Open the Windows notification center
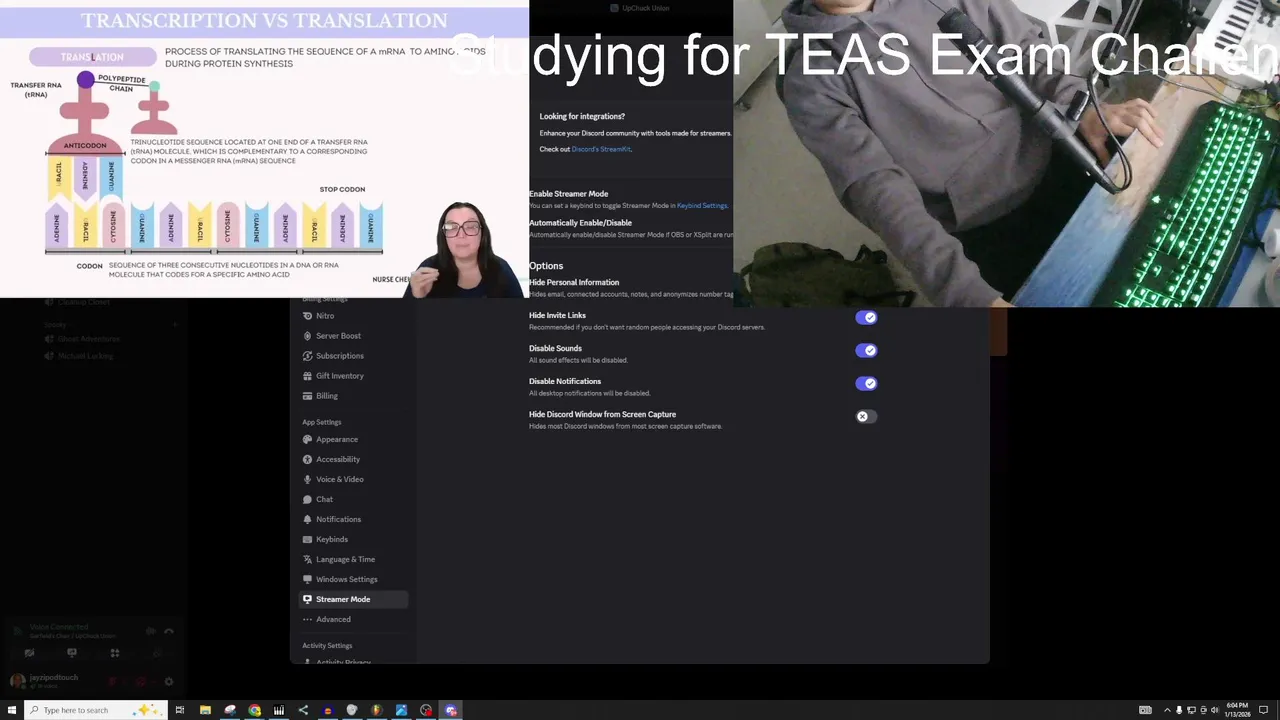Screen dimensions: 1280x720 pyautogui.click(x=1263, y=710)
